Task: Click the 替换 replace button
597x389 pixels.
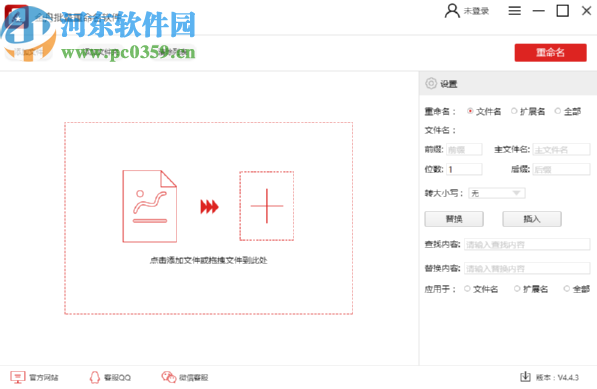Action: pyautogui.click(x=454, y=219)
